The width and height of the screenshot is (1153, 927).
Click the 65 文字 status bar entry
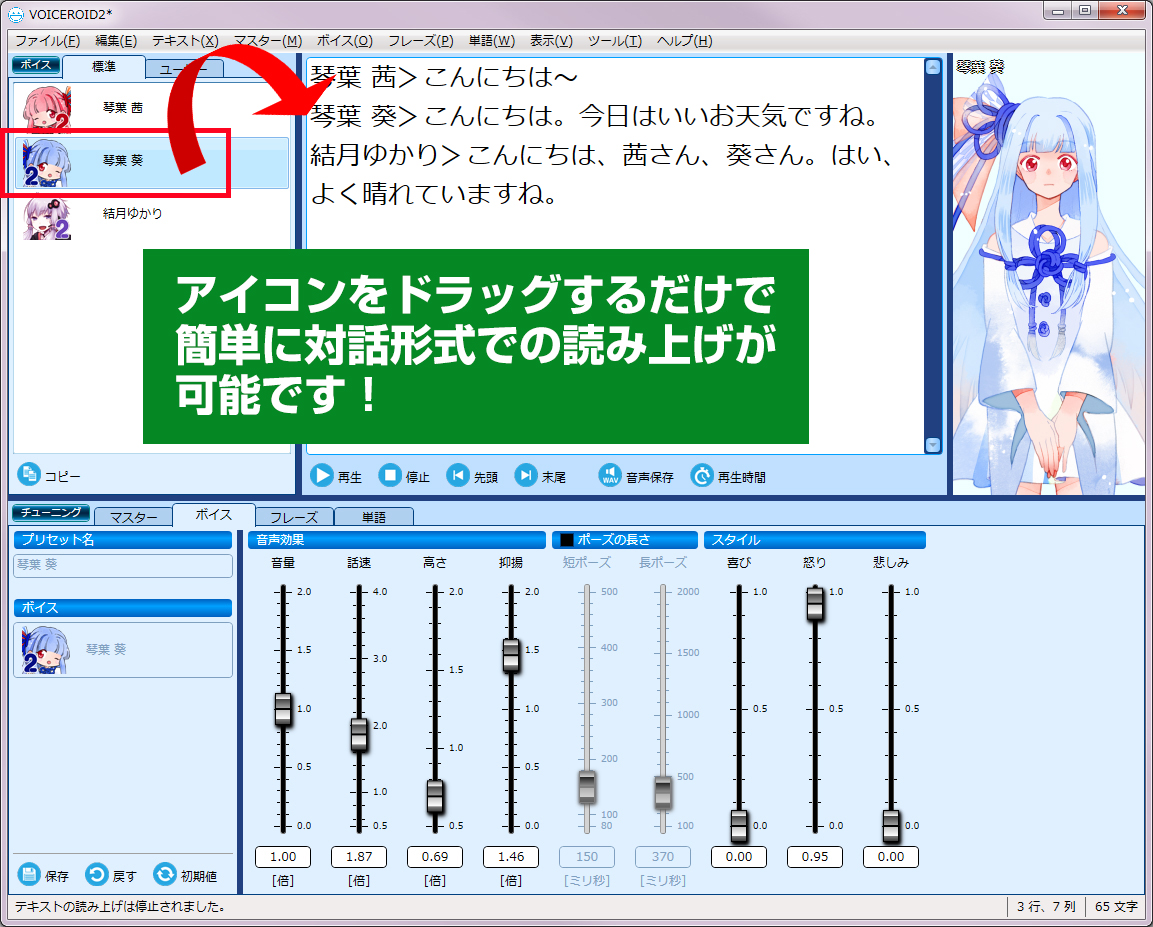1115,906
